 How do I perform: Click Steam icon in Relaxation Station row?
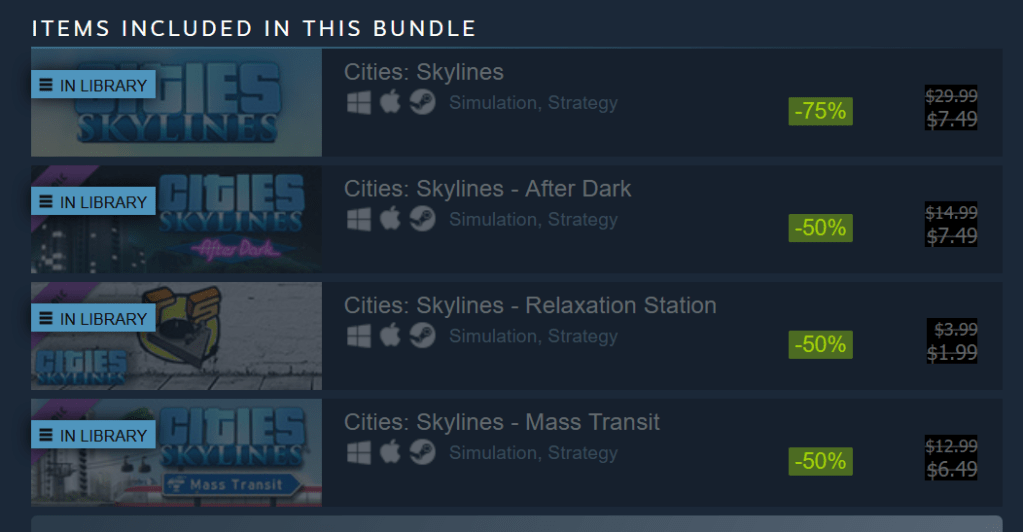click(x=422, y=336)
